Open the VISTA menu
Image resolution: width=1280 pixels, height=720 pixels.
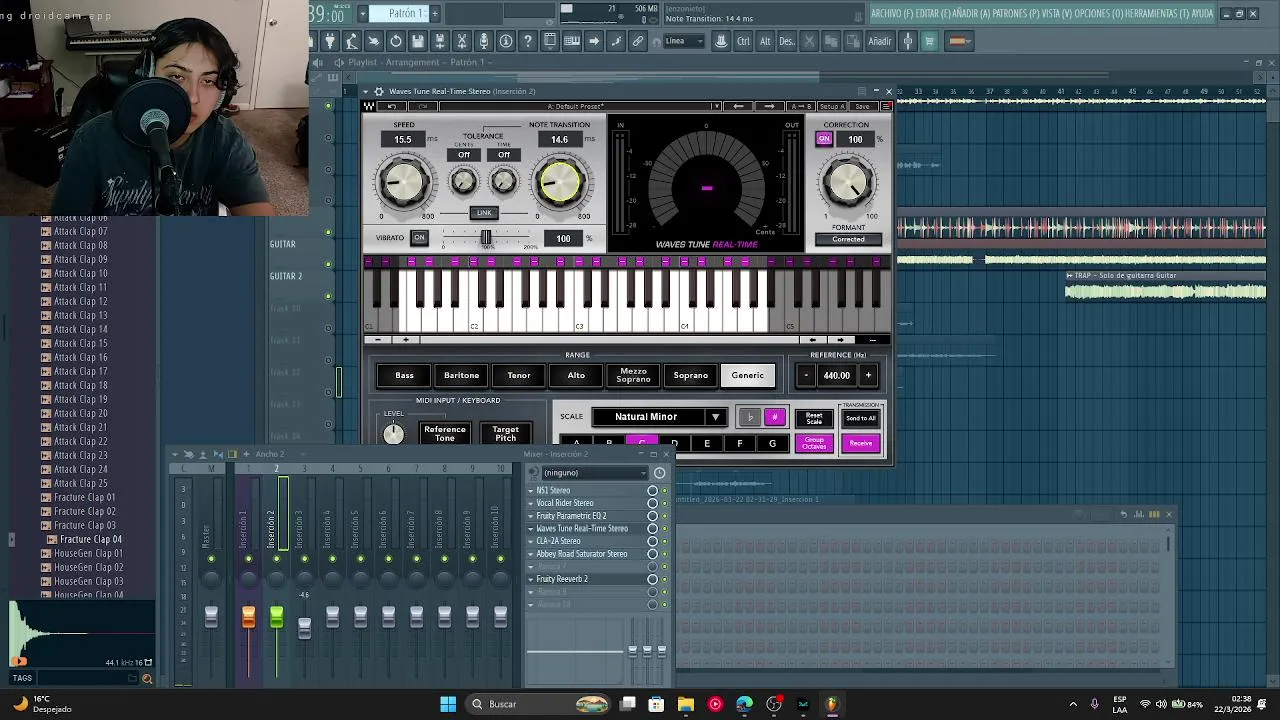point(1056,13)
